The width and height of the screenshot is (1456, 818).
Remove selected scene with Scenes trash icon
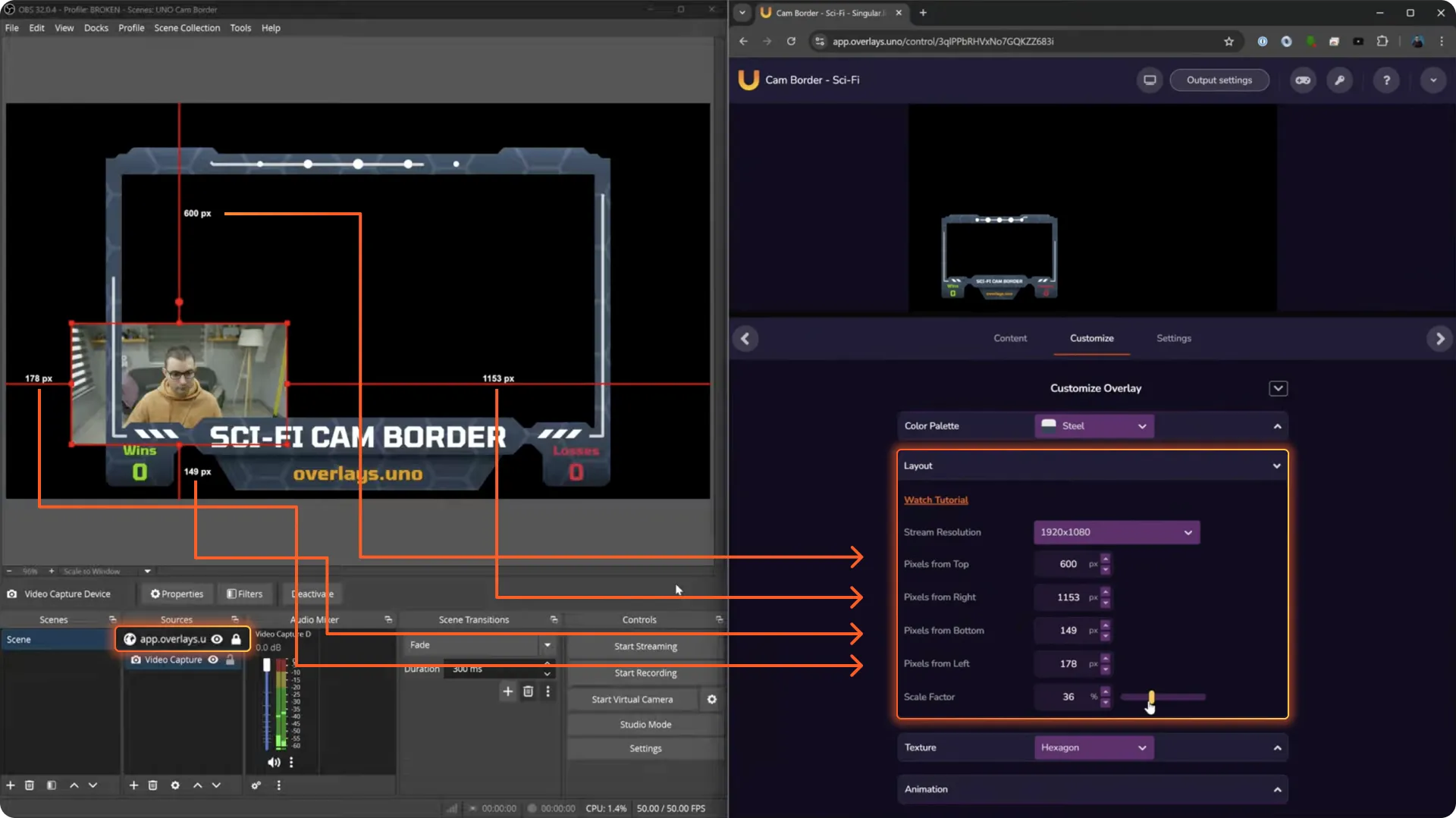tap(30, 785)
